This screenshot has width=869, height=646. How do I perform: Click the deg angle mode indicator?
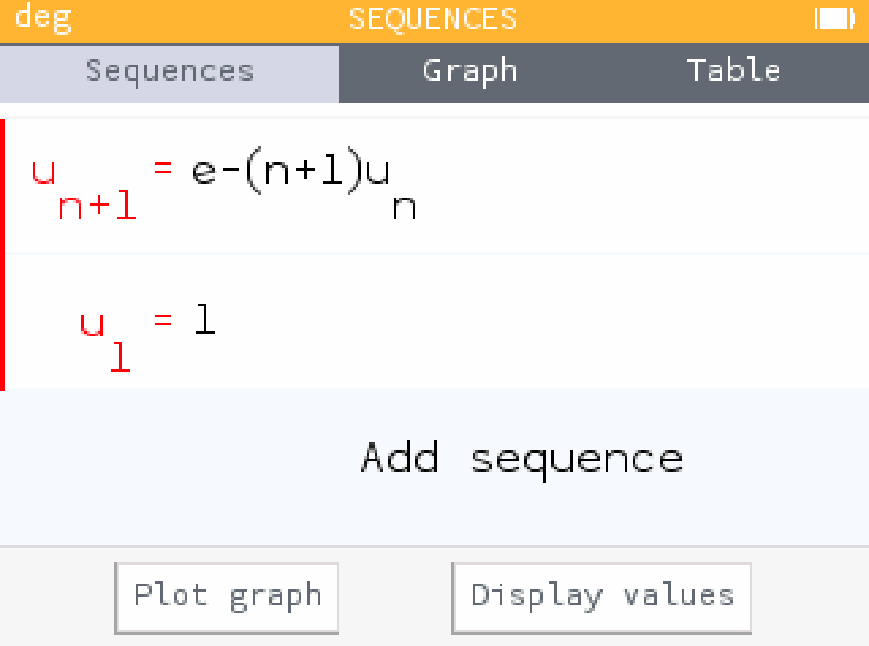(42, 17)
